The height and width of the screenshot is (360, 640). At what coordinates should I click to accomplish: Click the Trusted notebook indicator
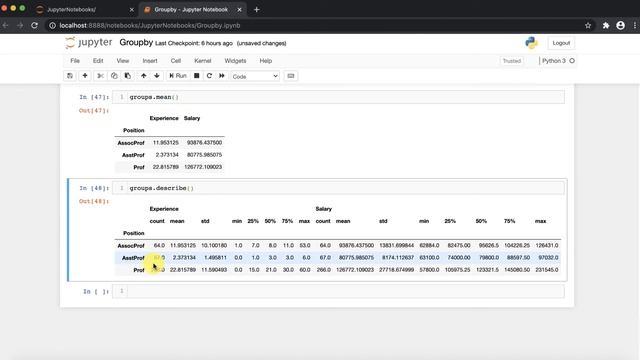coord(511,61)
